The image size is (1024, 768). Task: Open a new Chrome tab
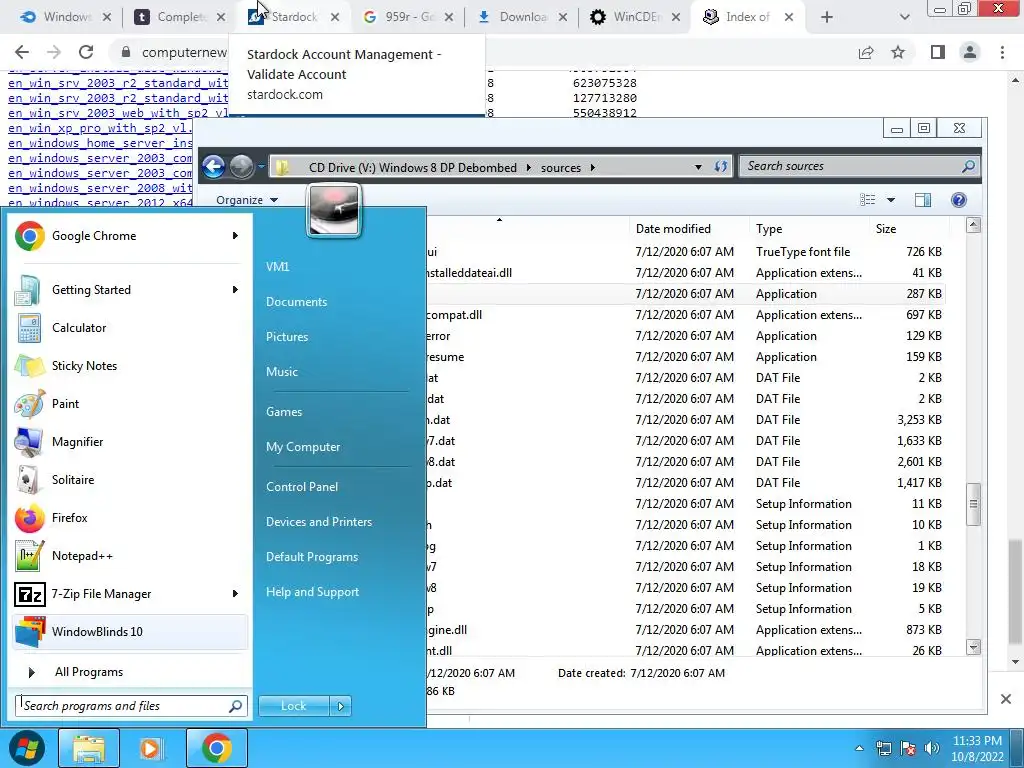pos(827,17)
